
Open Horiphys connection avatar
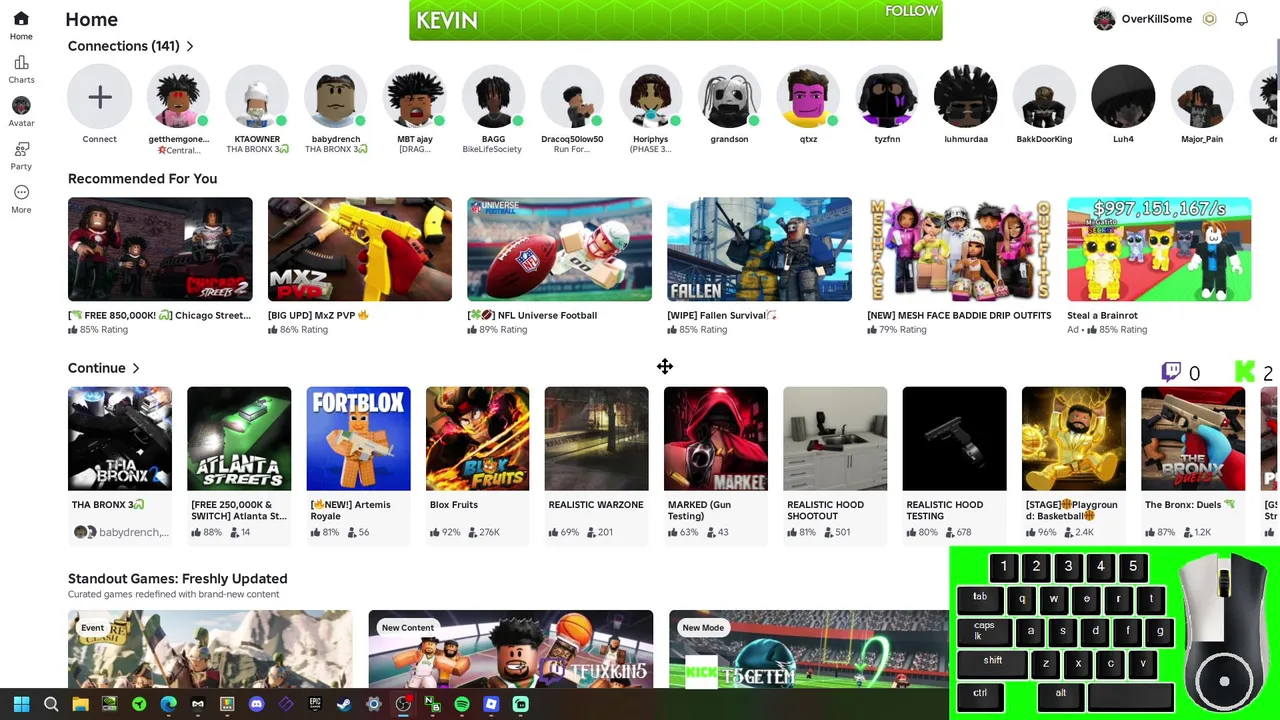650,97
